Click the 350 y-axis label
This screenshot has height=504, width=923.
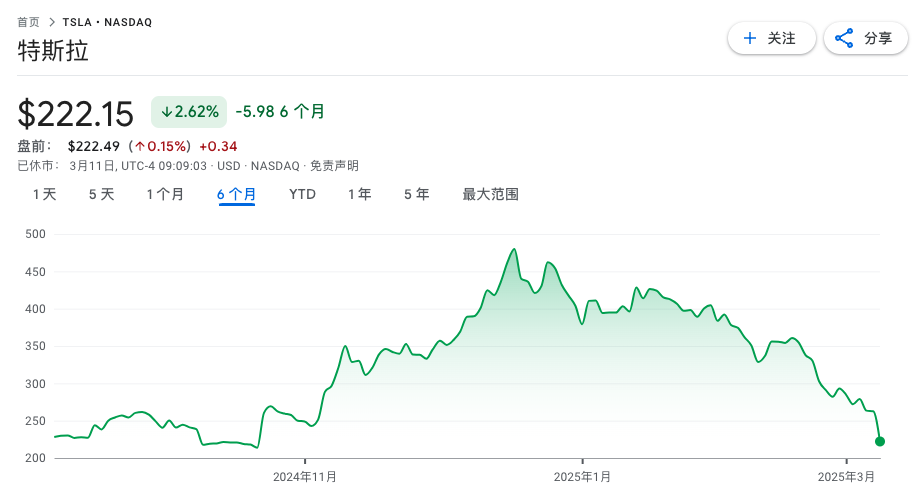pyautogui.click(x=35, y=346)
